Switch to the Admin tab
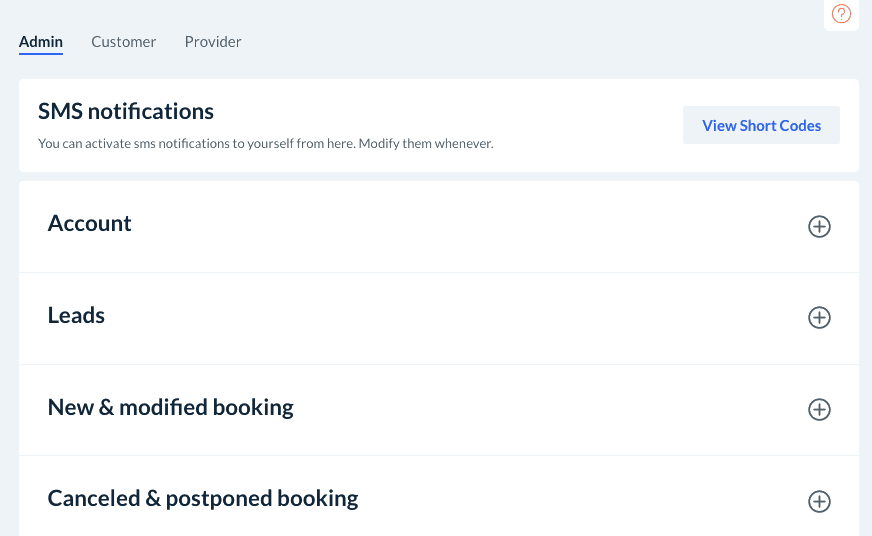Screen dimensions: 872x536 pos(41,42)
